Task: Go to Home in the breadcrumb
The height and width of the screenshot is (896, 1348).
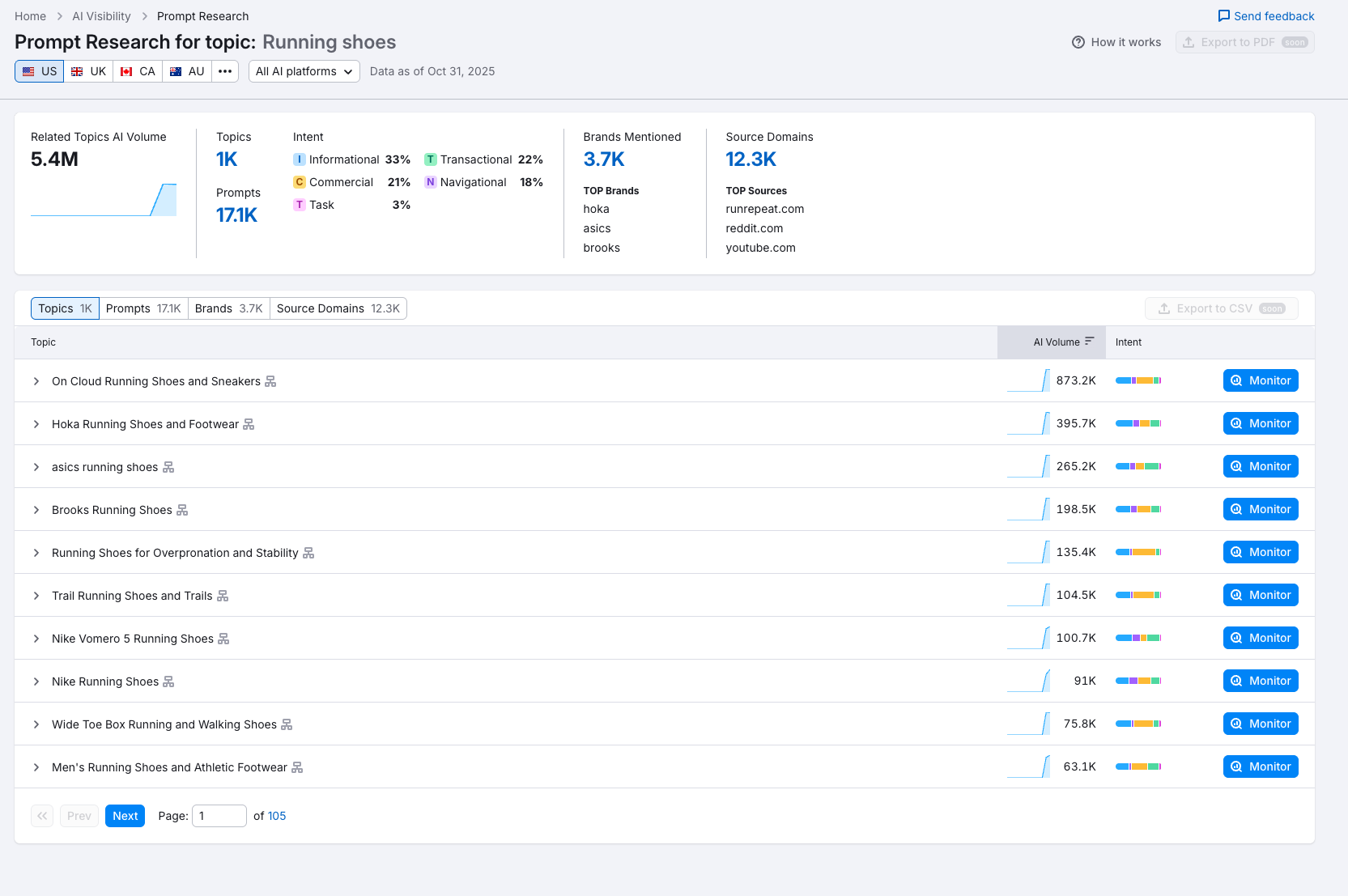Action: coord(31,16)
